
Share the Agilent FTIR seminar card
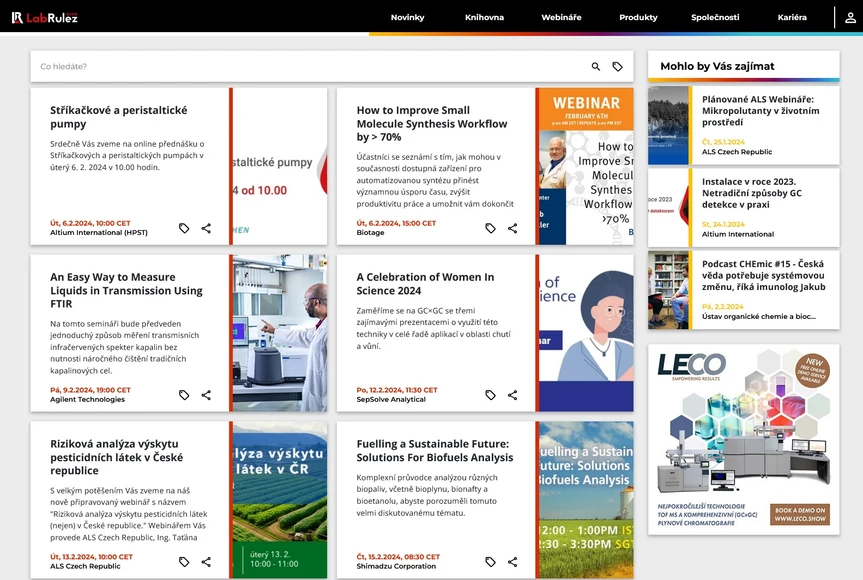207,395
